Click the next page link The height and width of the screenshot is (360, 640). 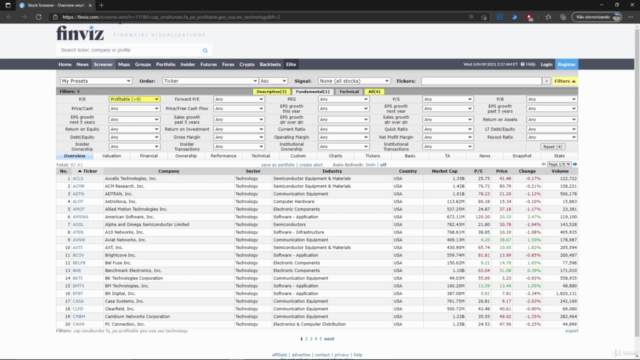tap(329, 339)
